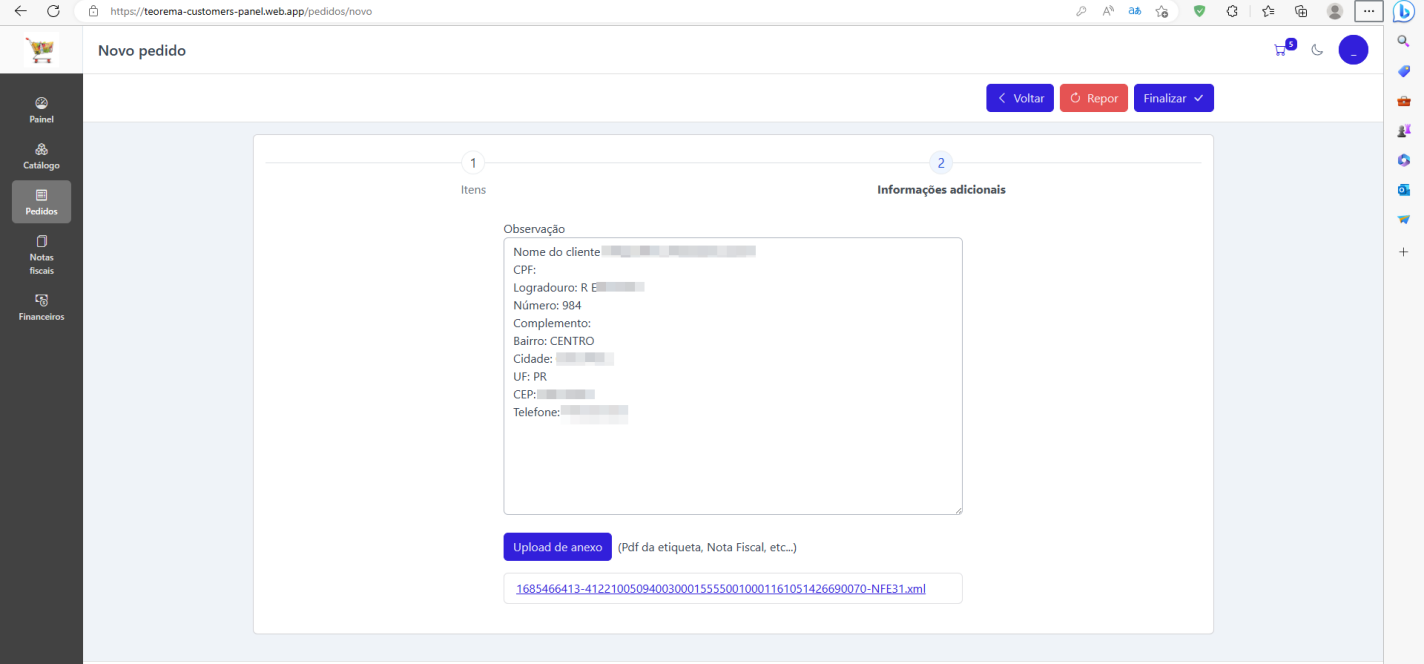Screen dimensions: 1424x664
Task: Click the read aloud icon
Action: point(1108,11)
